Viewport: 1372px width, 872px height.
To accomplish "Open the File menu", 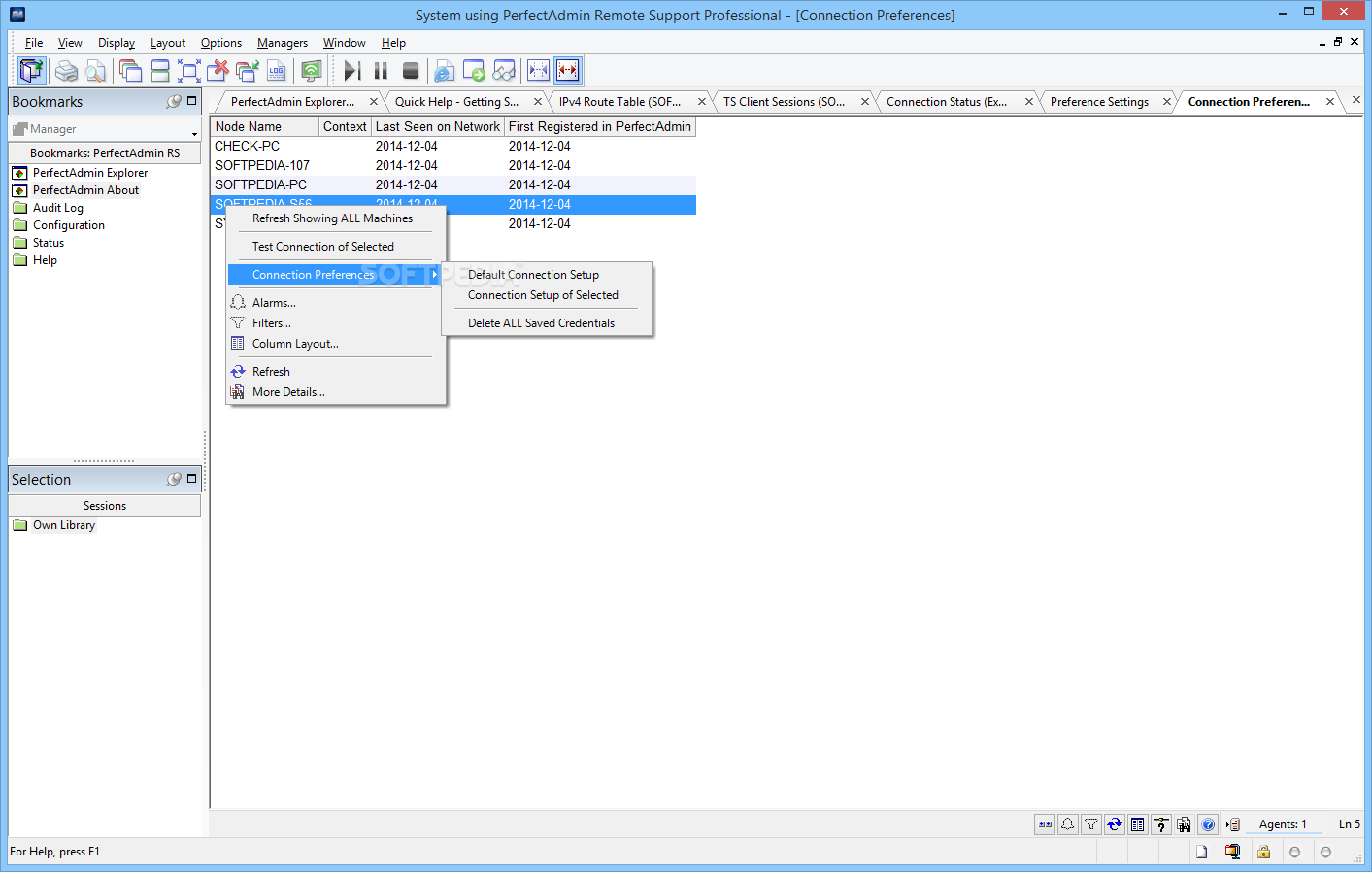I will coord(34,43).
